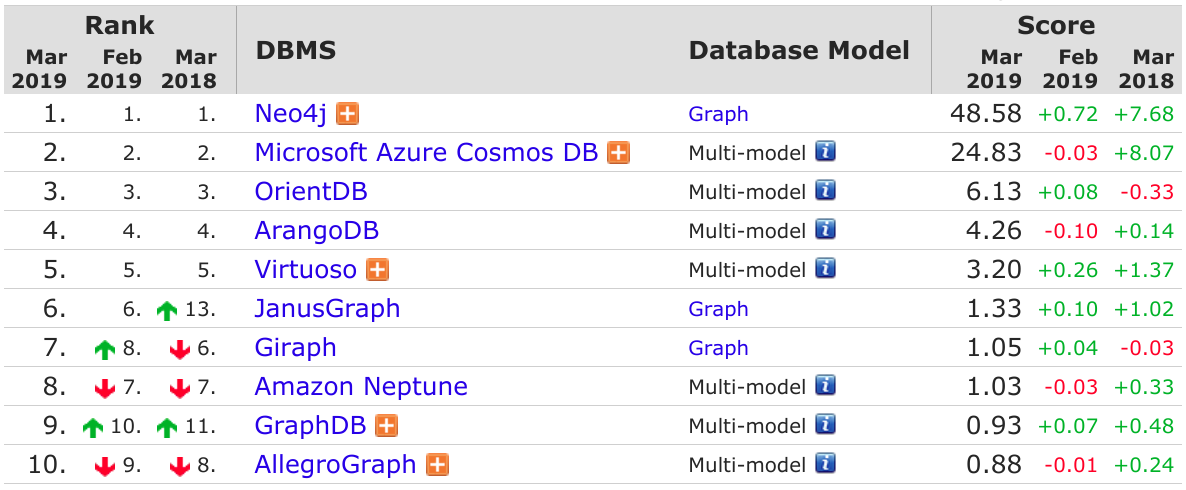Click the green up arrow before Giraph's rank 8
1186x490 pixels.
pos(104,349)
